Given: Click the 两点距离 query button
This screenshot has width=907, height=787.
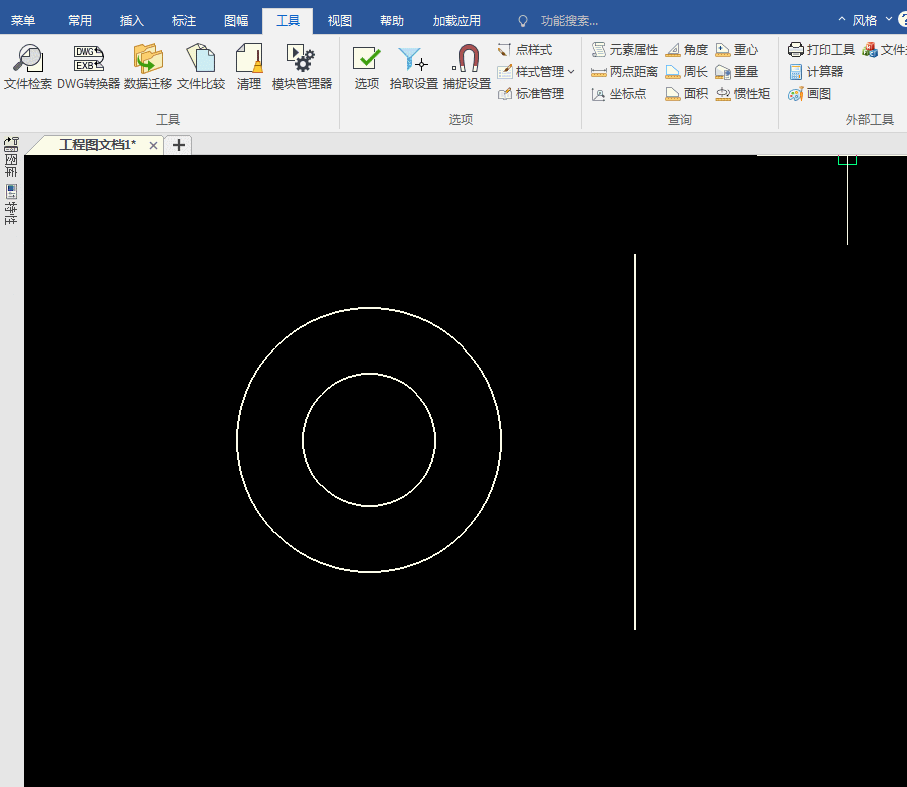Looking at the screenshot, I should [624, 72].
